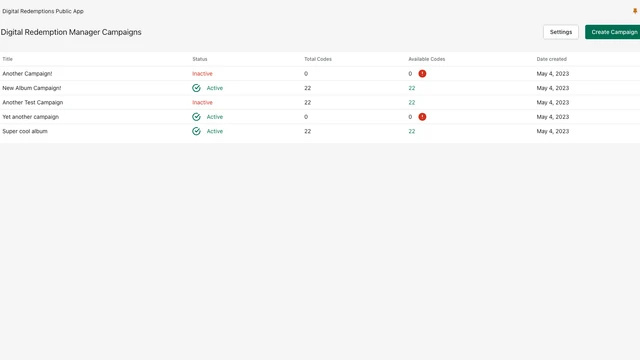640x360 pixels.
Task: Click available codes 22 for Super cool album
Action: coord(412,131)
